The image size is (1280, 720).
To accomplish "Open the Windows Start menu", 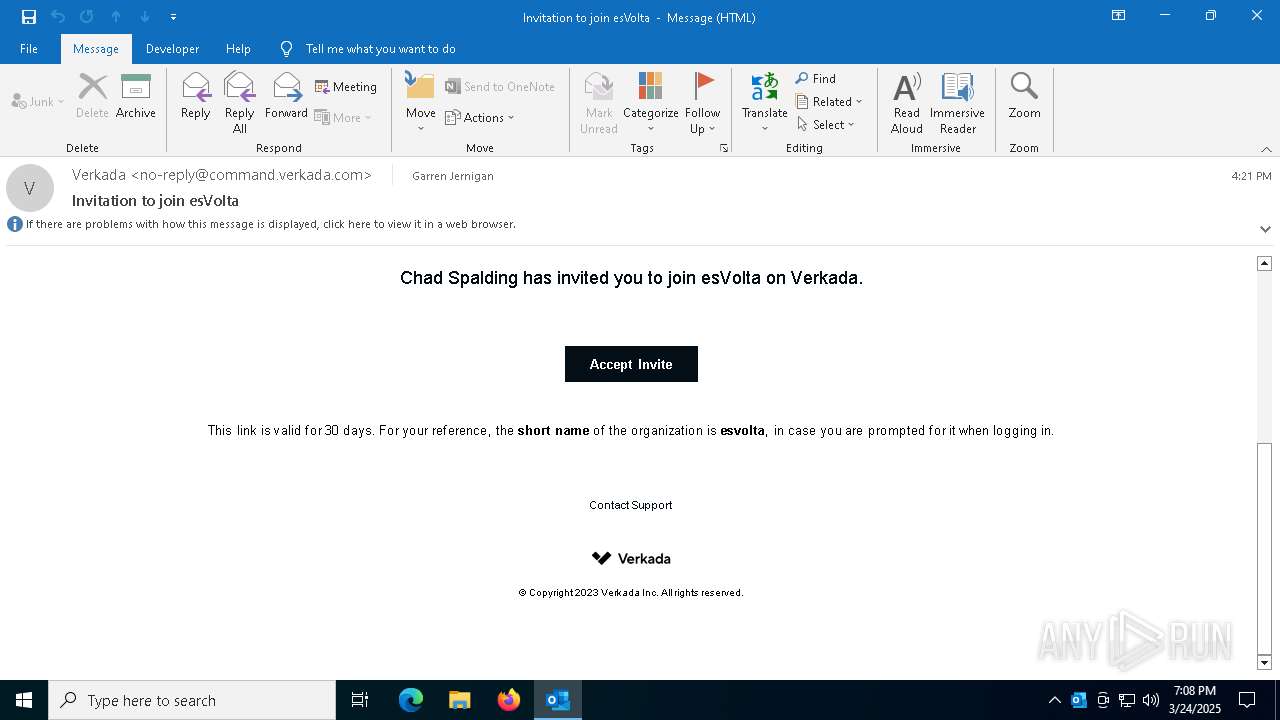I will point(24,700).
